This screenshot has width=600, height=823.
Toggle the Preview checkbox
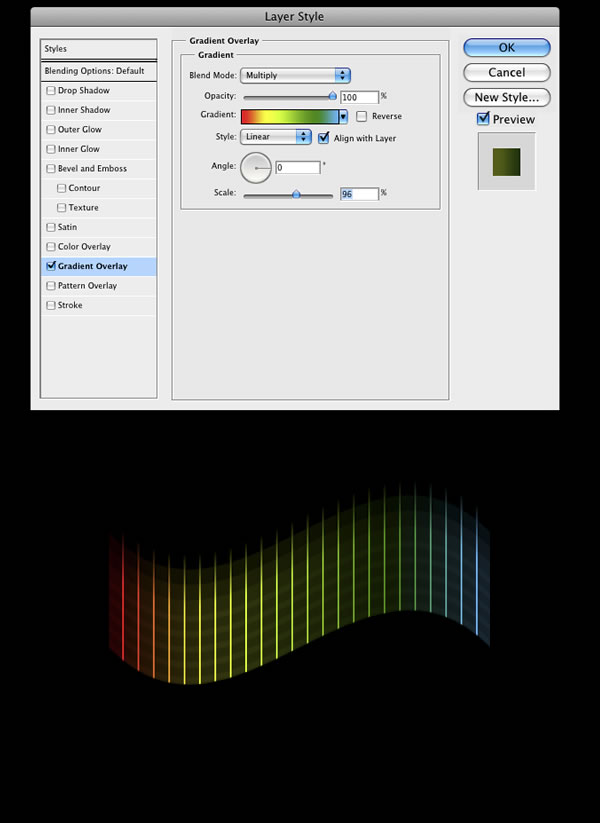(x=483, y=119)
